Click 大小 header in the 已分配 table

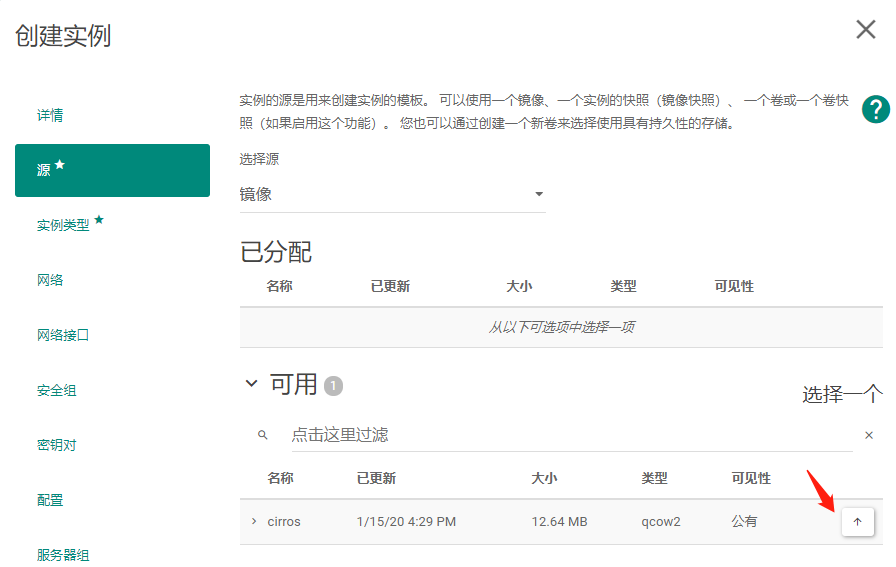point(519,286)
